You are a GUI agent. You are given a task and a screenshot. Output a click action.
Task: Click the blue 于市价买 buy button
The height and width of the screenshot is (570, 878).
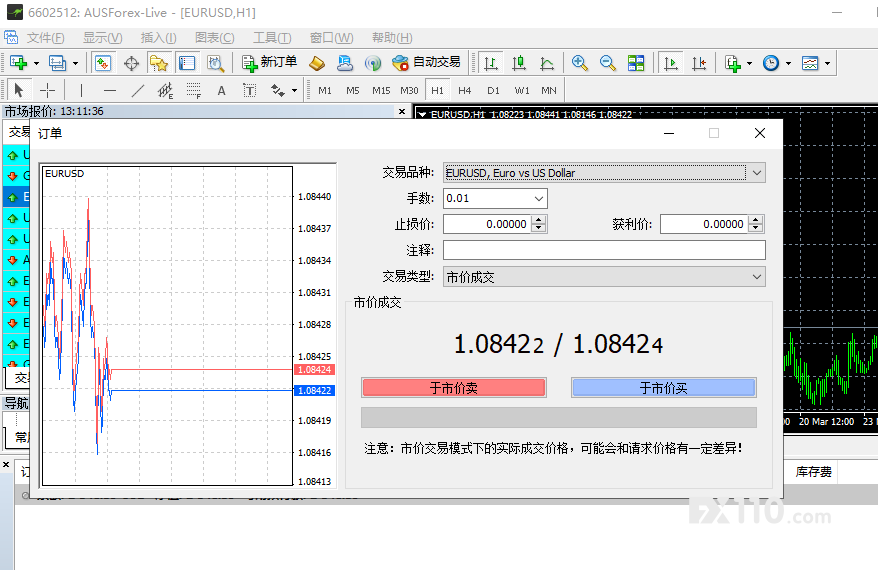[664, 387]
